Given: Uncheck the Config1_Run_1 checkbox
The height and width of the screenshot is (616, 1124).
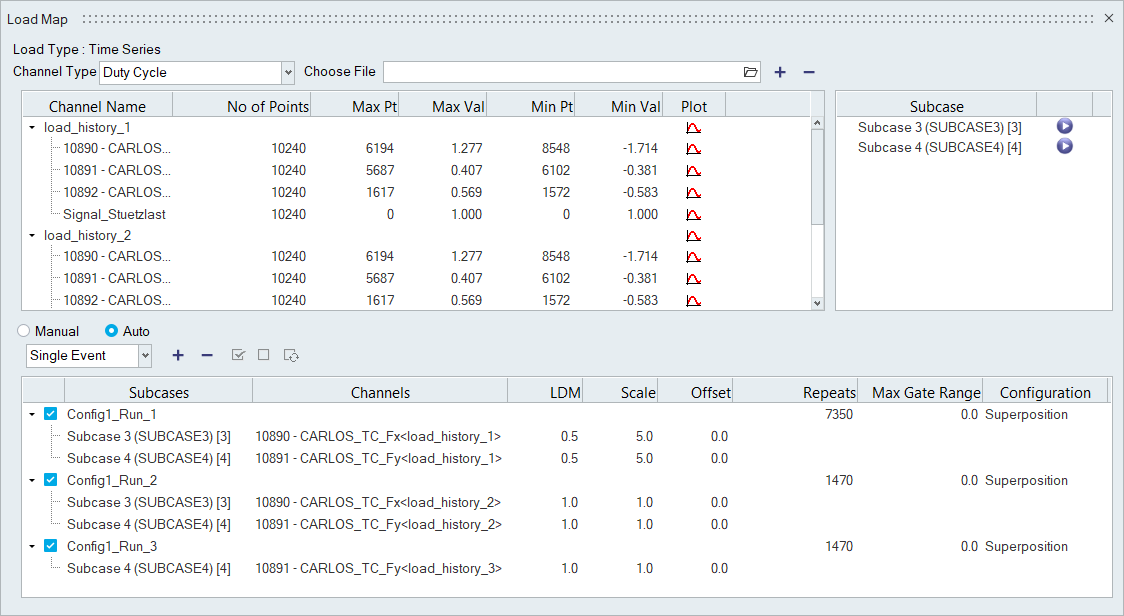Looking at the screenshot, I should (51, 414).
